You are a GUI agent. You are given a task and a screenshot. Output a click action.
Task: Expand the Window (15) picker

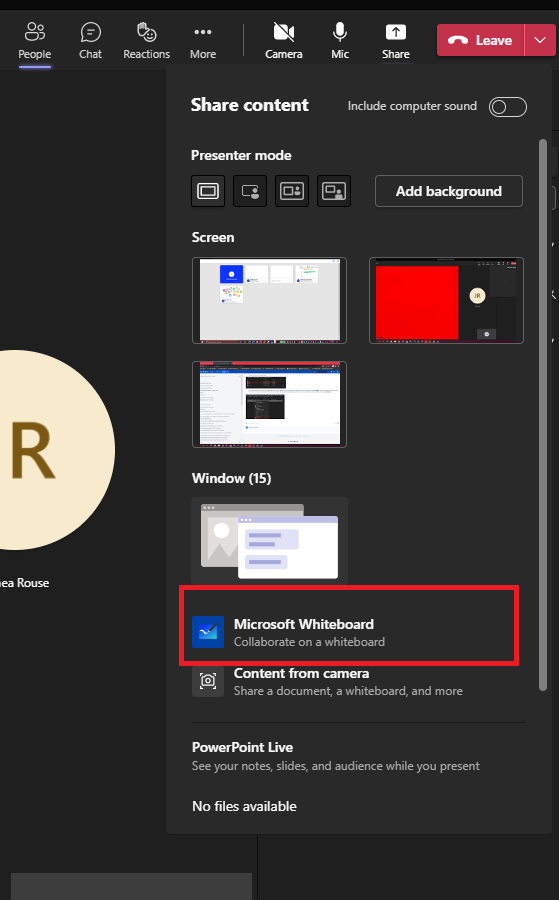(x=269, y=541)
